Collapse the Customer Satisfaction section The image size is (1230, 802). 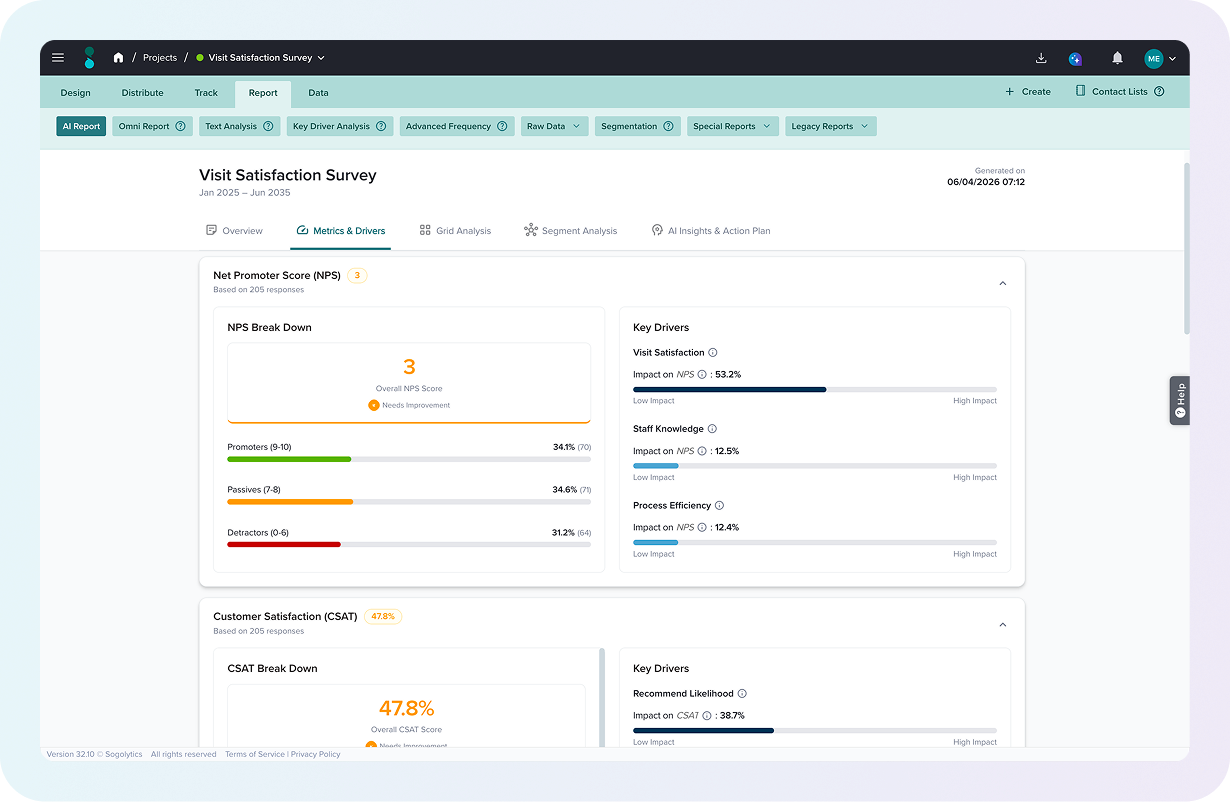click(1003, 625)
